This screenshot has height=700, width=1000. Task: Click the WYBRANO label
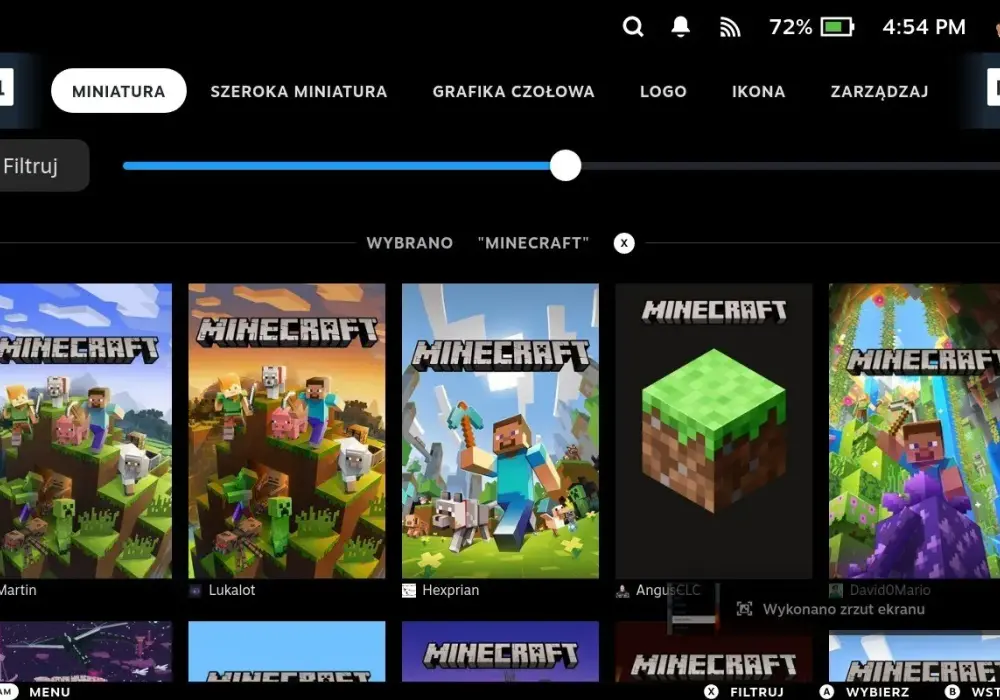409,243
